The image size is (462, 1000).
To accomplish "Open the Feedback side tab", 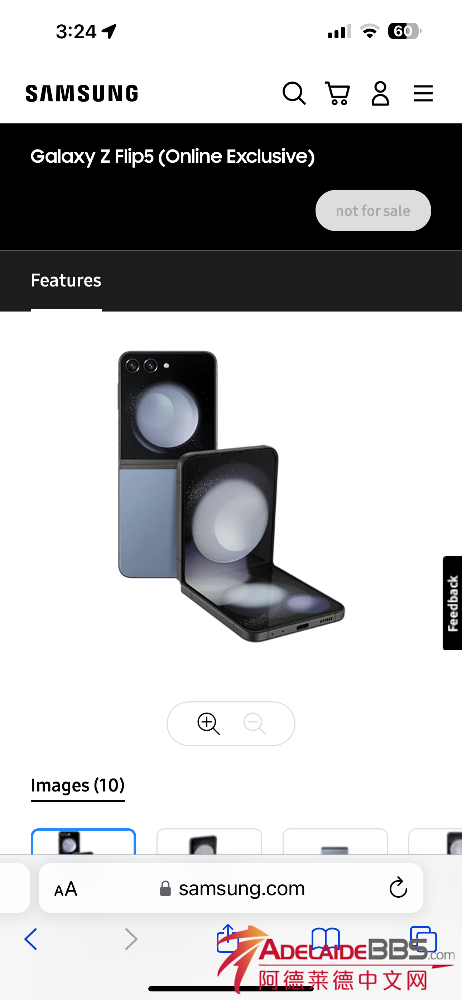I will point(452,603).
